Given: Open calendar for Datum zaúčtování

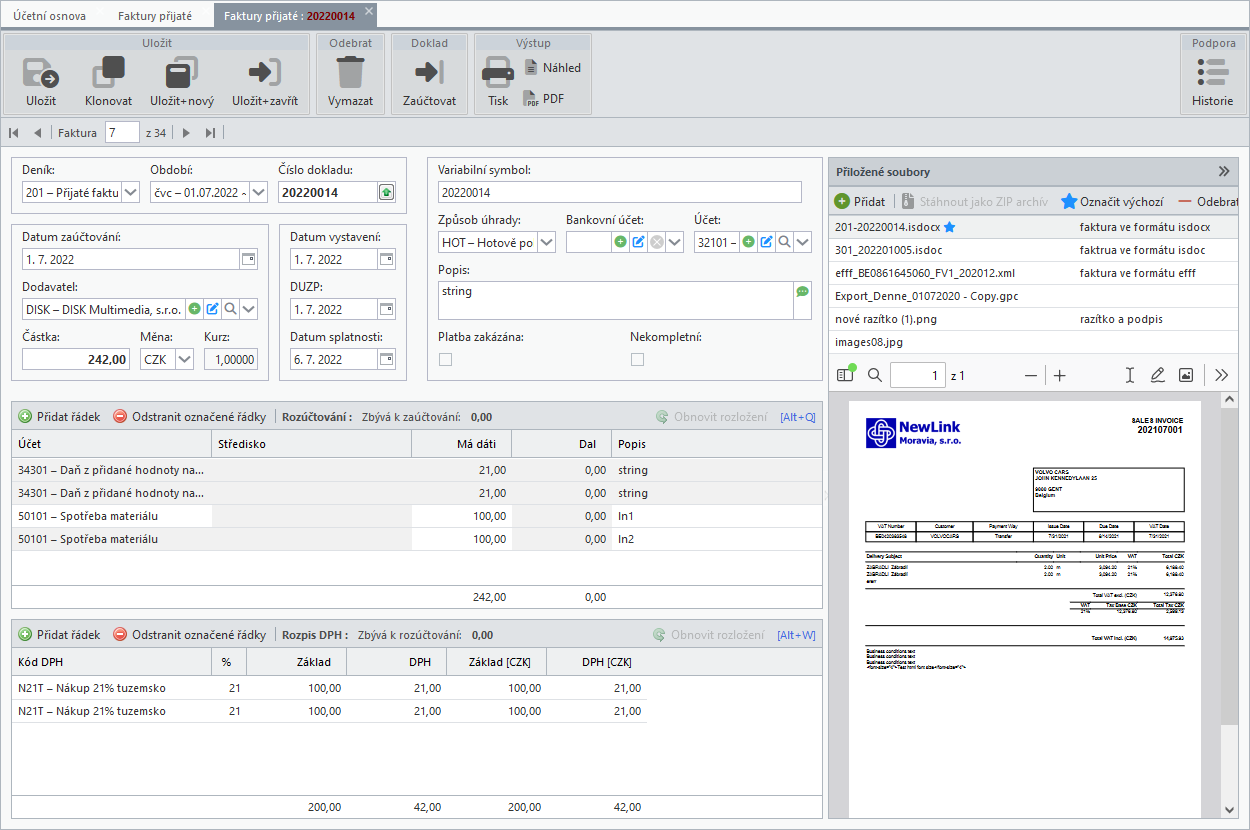Looking at the screenshot, I should pos(248,259).
